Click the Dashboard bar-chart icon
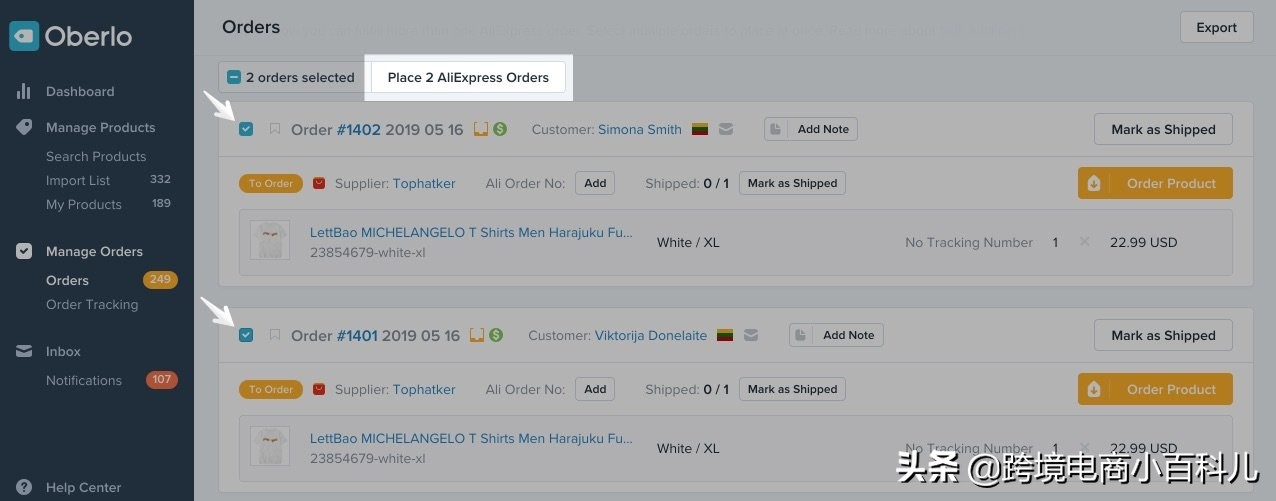This screenshot has height=501, width=1276. click(24, 91)
